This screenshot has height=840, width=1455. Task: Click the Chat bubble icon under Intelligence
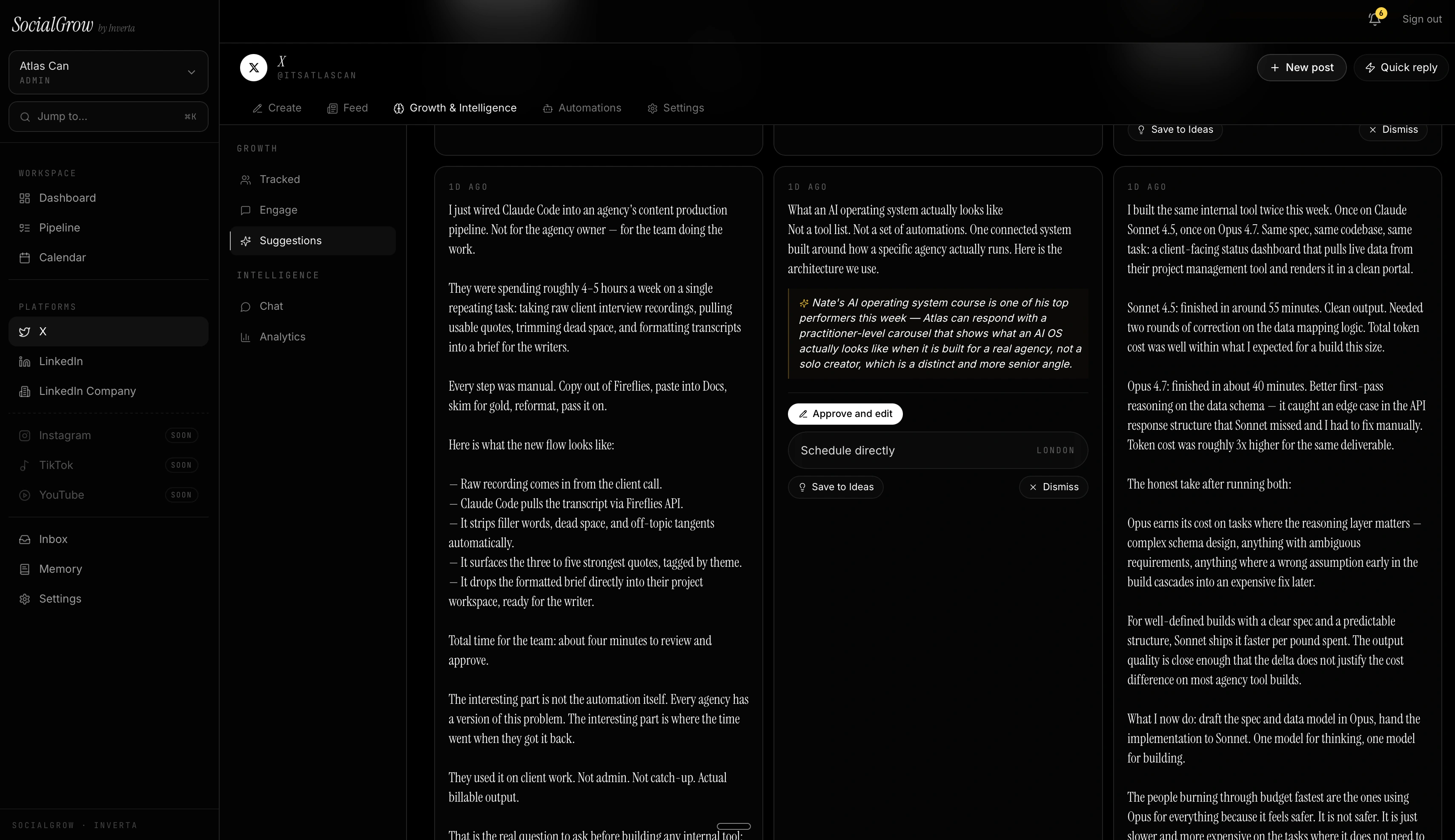[245, 307]
